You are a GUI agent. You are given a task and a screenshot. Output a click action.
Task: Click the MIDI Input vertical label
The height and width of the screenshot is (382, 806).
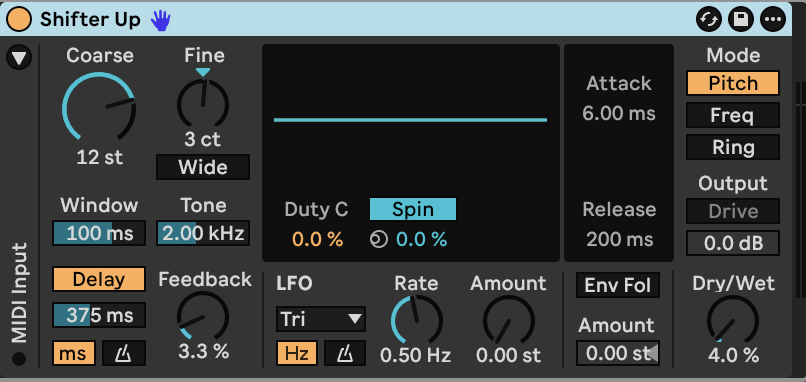tap(19, 293)
